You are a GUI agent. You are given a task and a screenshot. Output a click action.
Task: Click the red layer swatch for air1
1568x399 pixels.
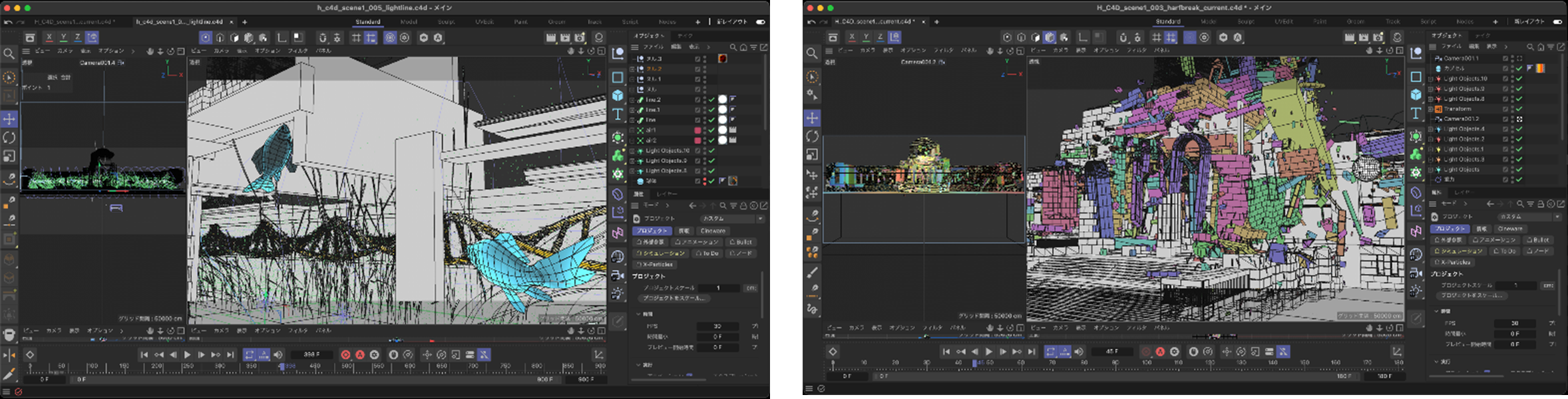[x=697, y=130]
